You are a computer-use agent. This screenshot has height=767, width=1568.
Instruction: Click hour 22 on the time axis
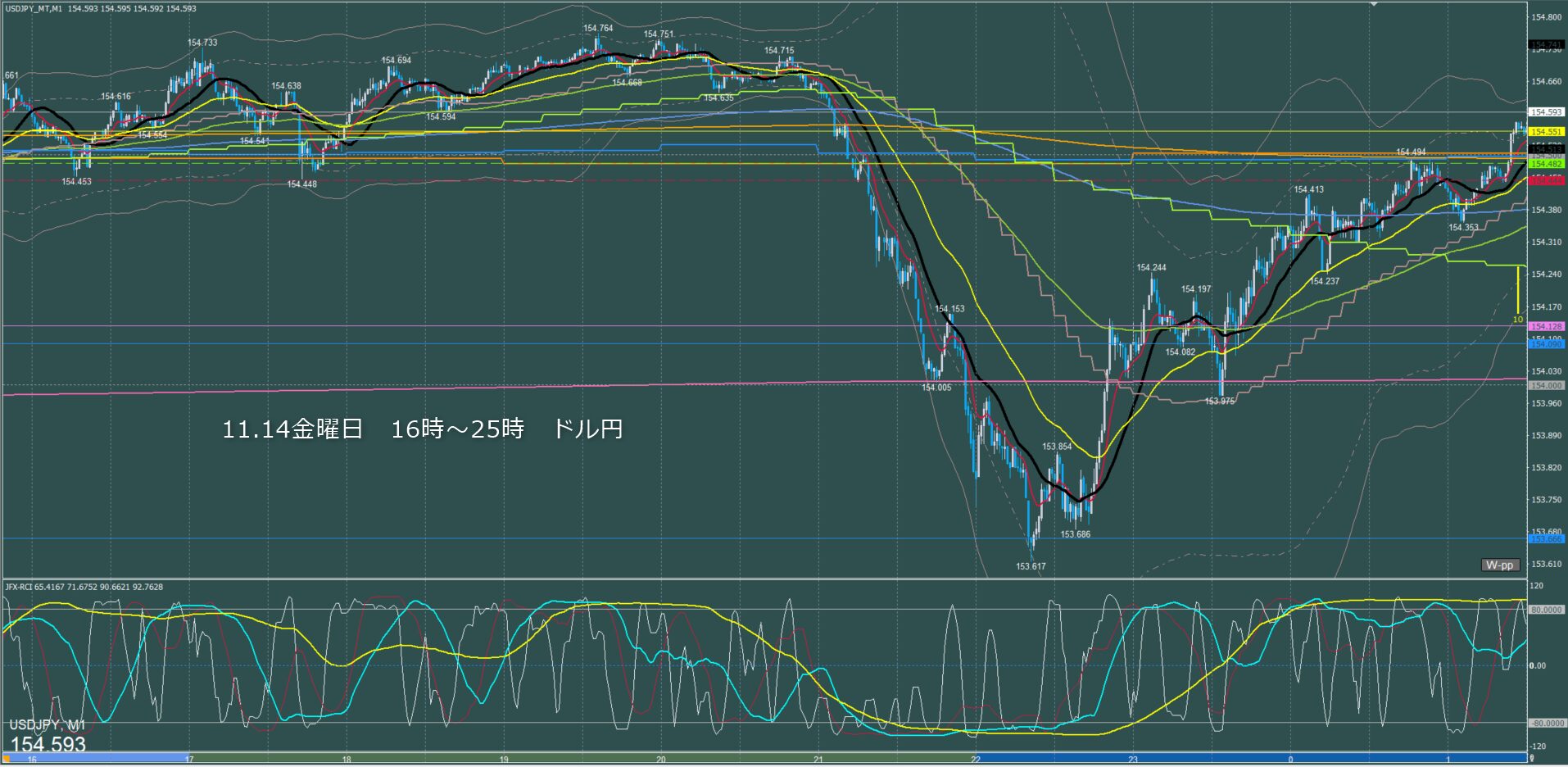click(976, 760)
